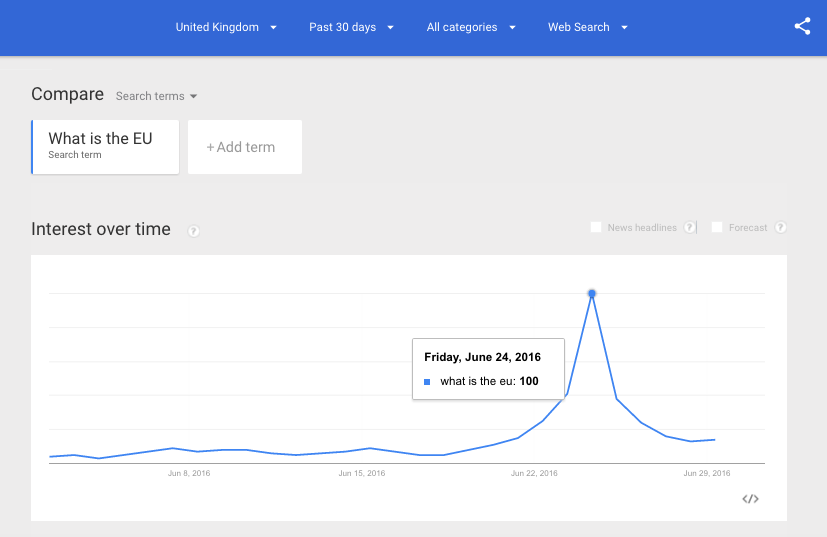Open the Web Search type dropdown
827x537 pixels.
click(x=588, y=27)
